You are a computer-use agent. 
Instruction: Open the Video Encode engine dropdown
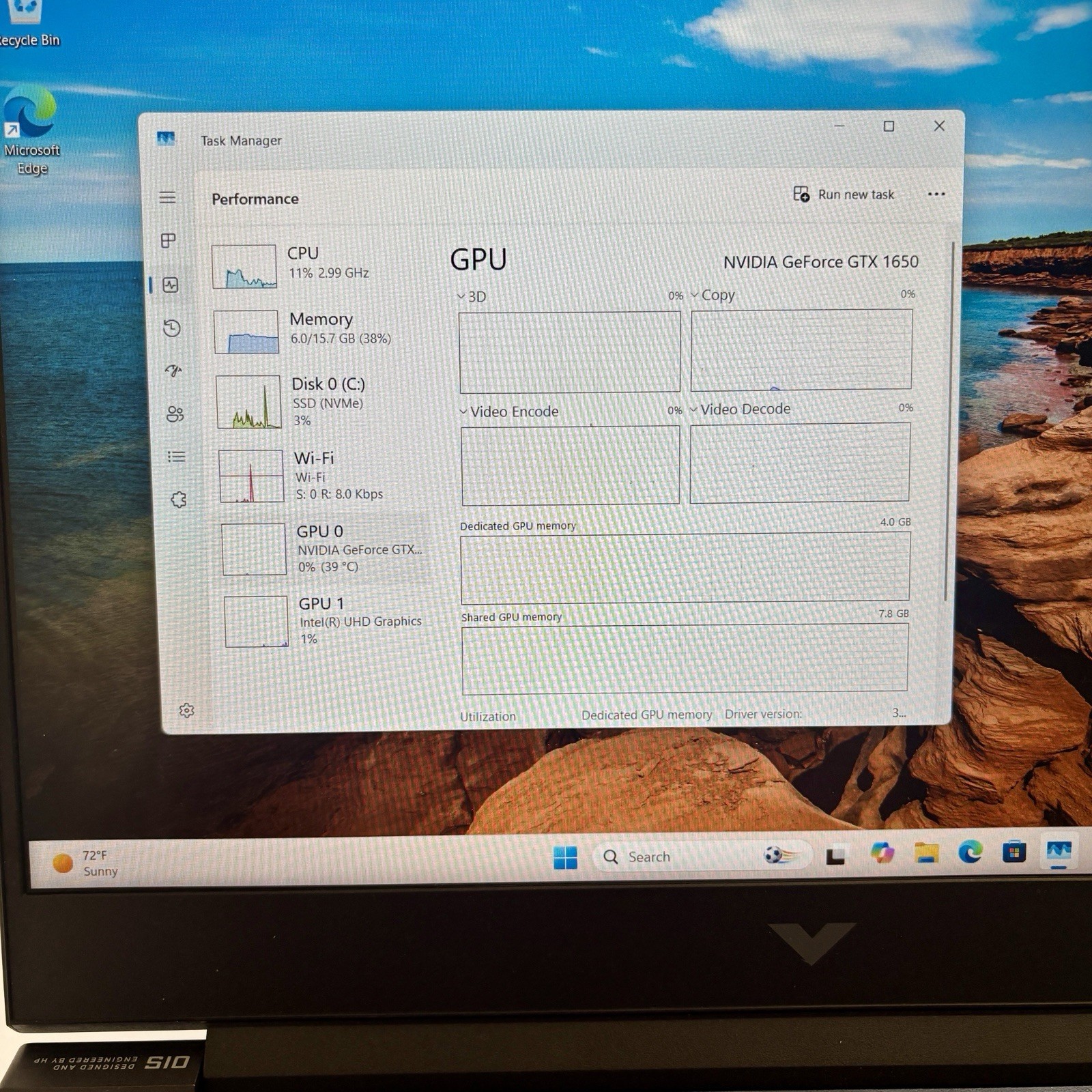[509, 412]
